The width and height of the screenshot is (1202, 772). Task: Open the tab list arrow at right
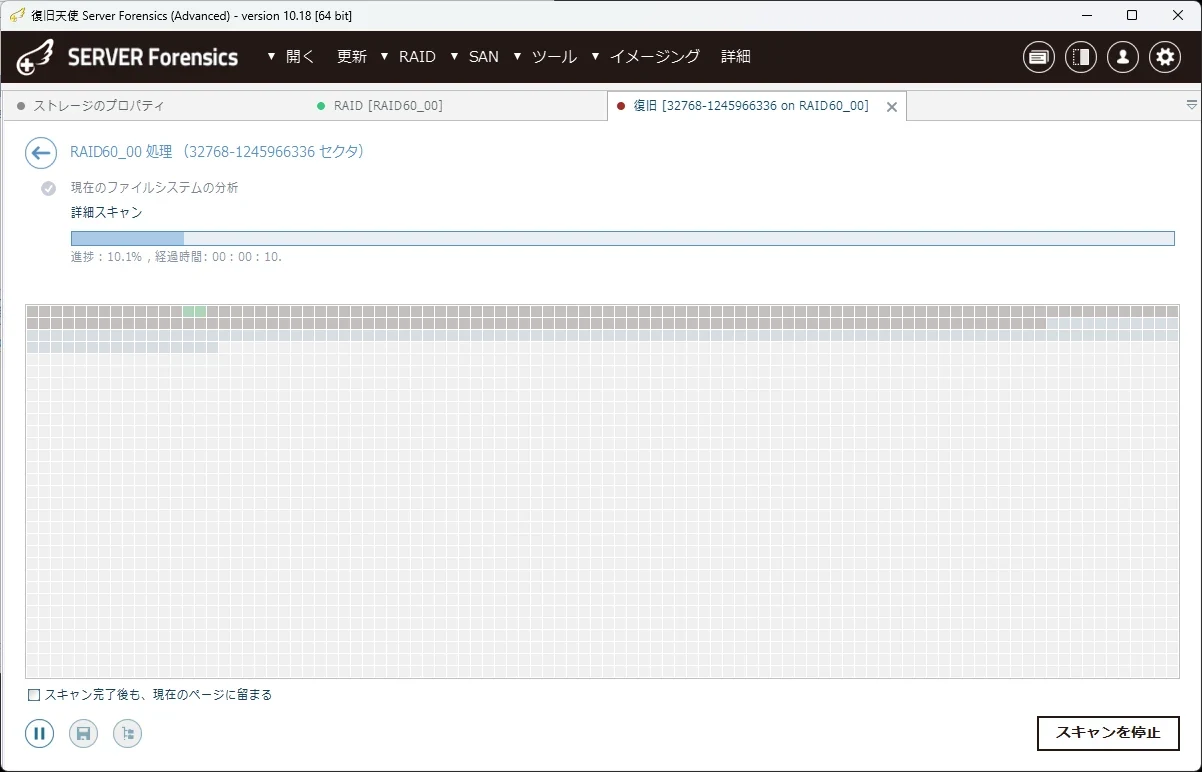[x=1191, y=105]
